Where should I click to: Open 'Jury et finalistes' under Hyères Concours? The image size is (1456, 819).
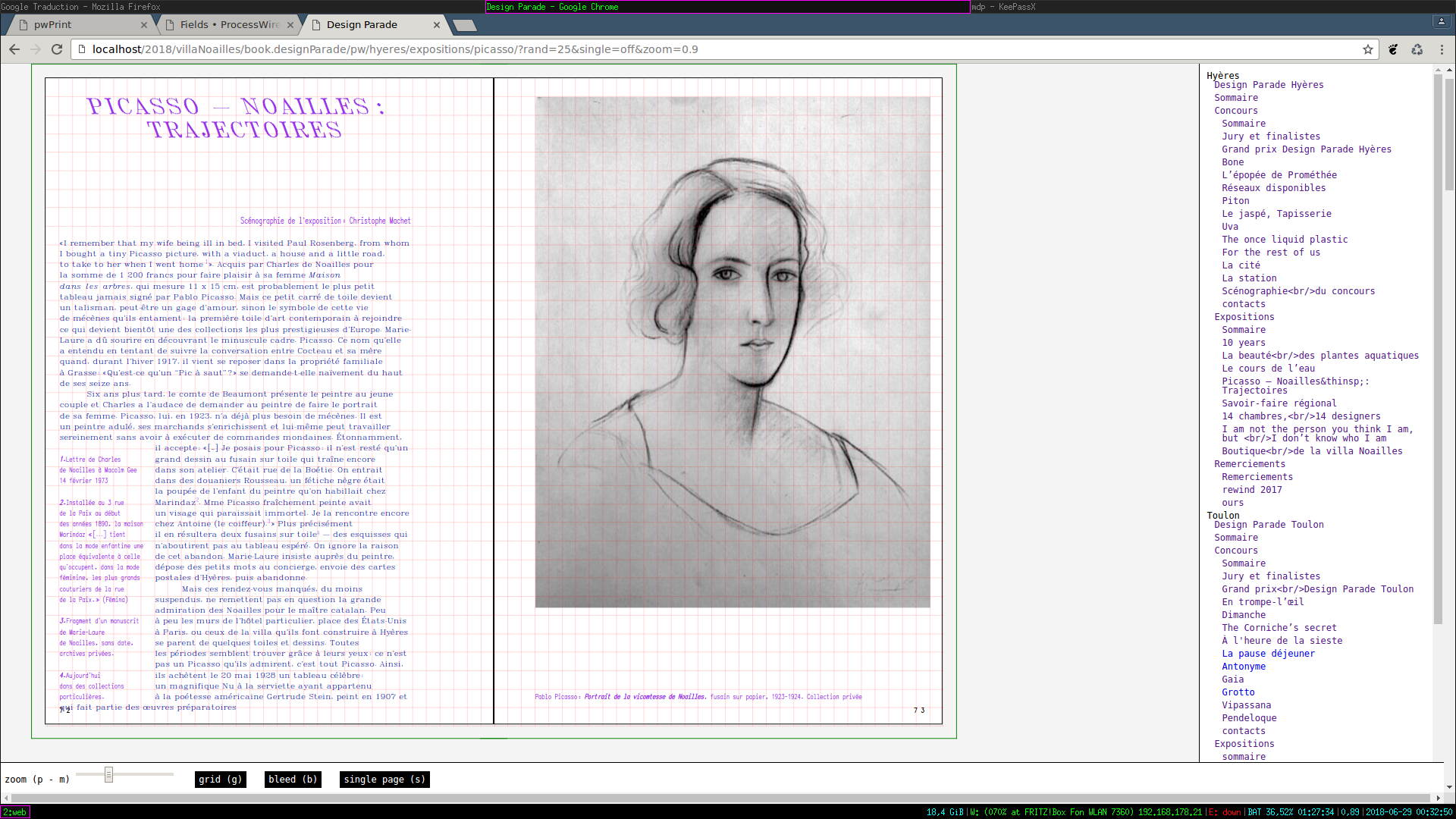point(1270,136)
